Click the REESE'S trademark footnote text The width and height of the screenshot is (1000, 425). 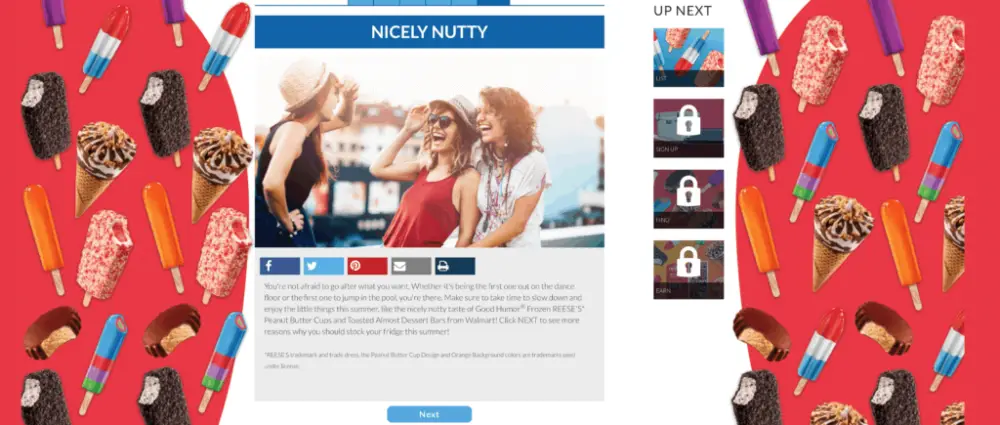(419, 361)
